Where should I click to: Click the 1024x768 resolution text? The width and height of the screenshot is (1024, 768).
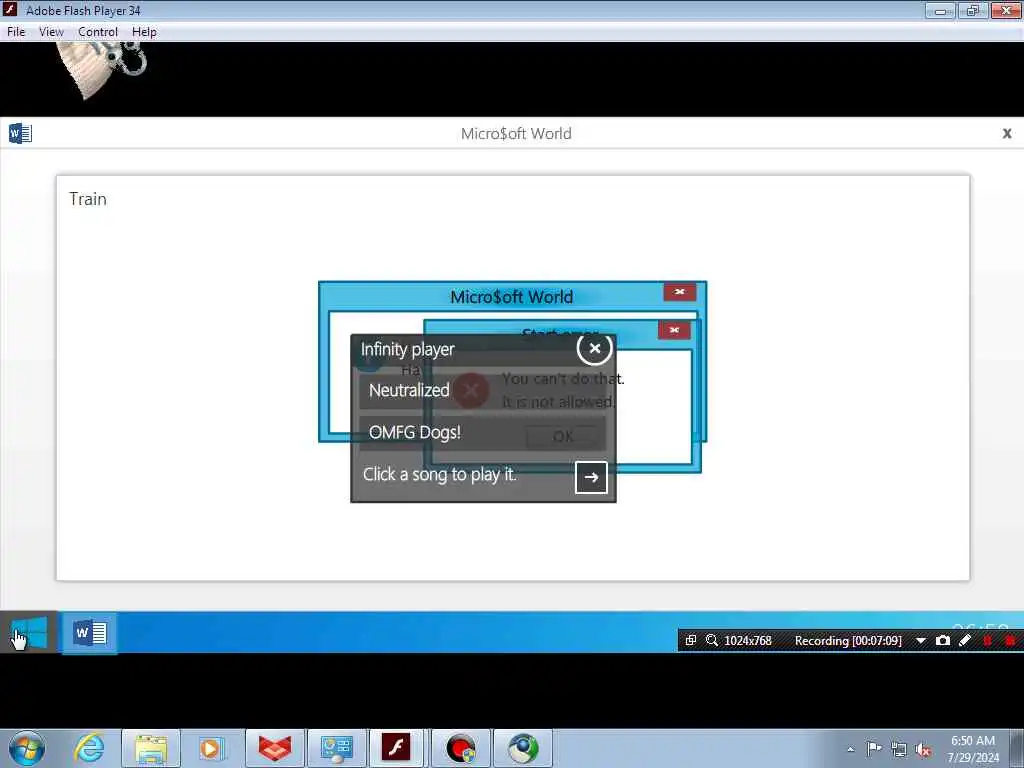tap(748, 641)
